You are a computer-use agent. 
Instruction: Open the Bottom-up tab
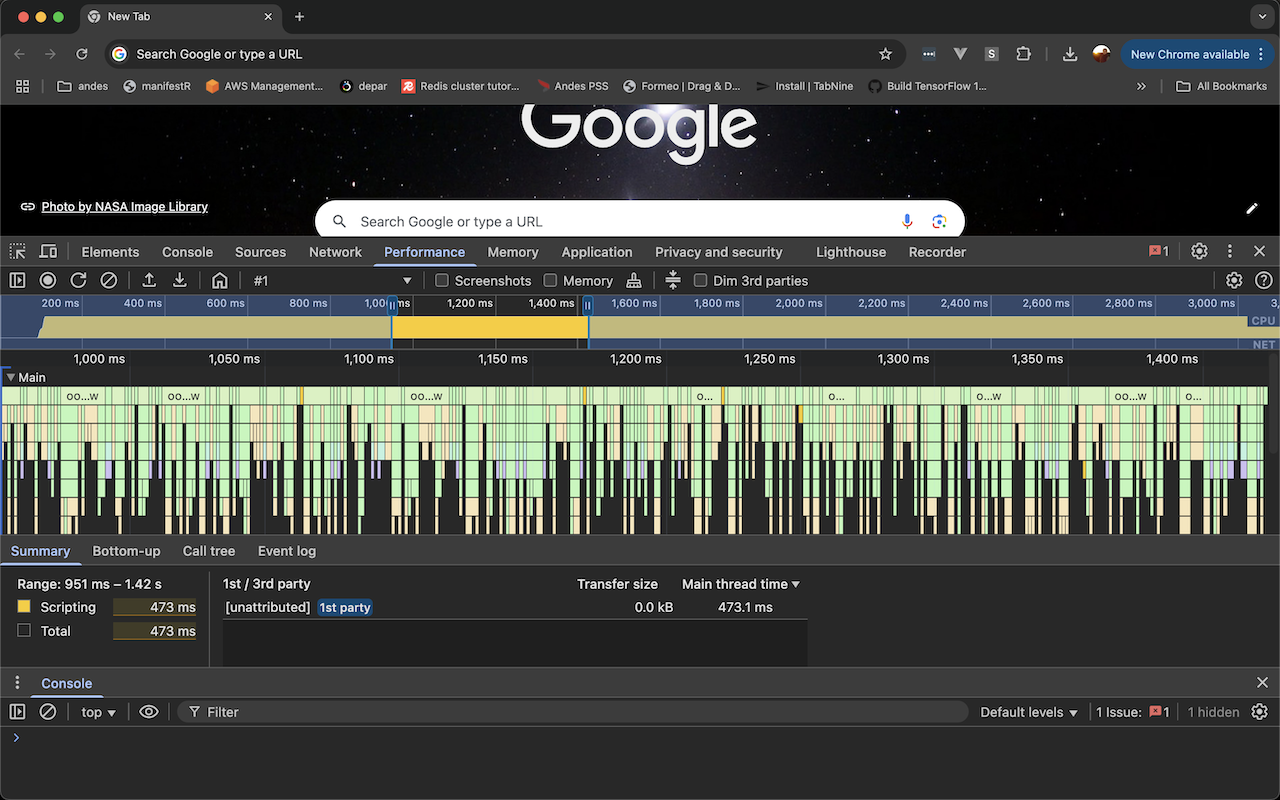pyautogui.click(x=126, y=551)
